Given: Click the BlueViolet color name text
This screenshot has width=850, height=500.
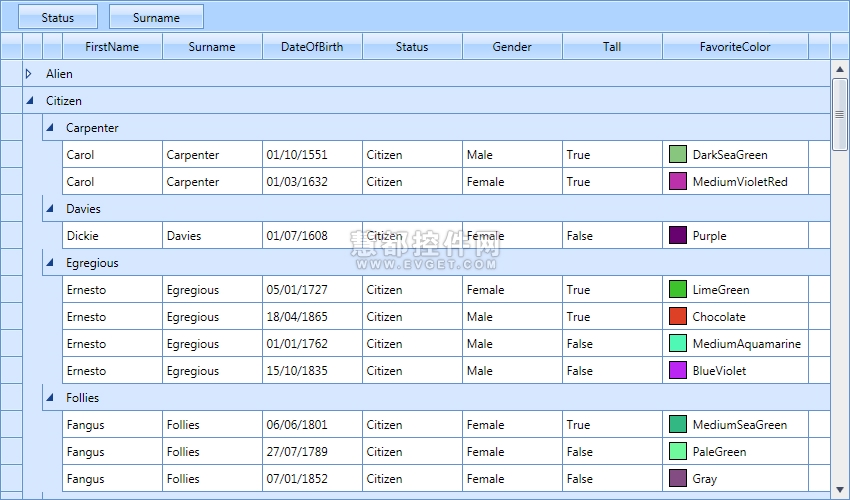Looking at the screenshot, I should pyautogui.click(x=719, y=371).
